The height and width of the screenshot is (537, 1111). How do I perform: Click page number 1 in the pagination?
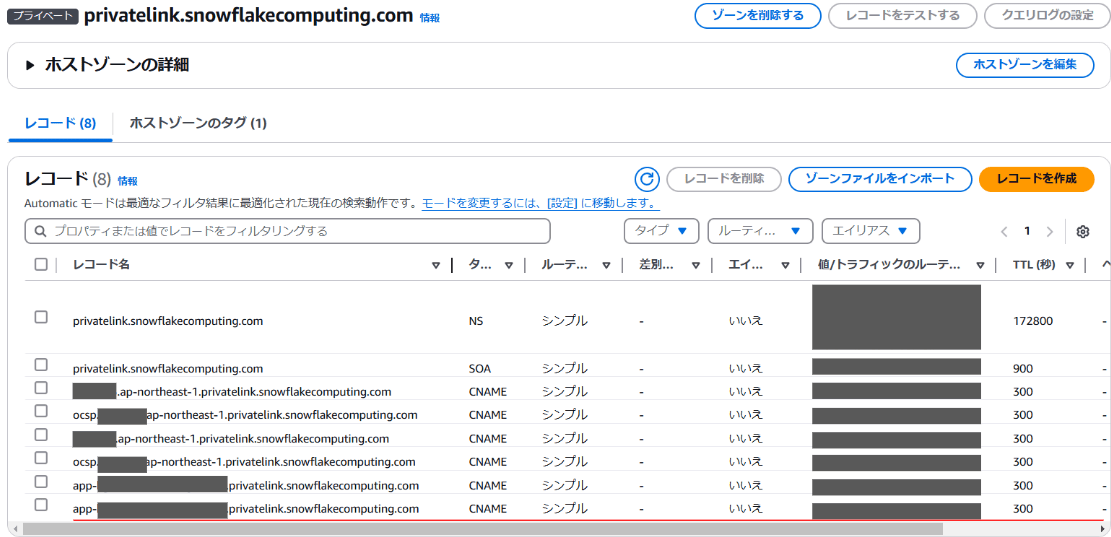1027,231
